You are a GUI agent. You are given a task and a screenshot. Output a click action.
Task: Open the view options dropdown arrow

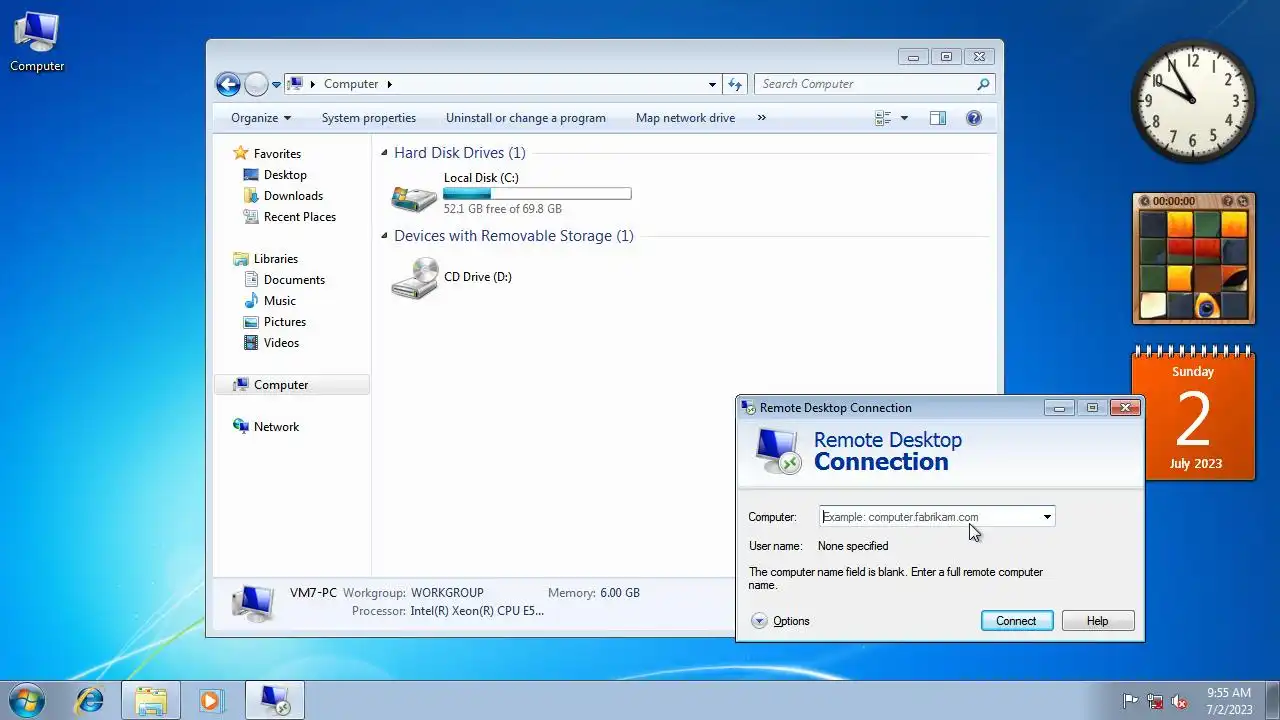(x=904, y=118)
